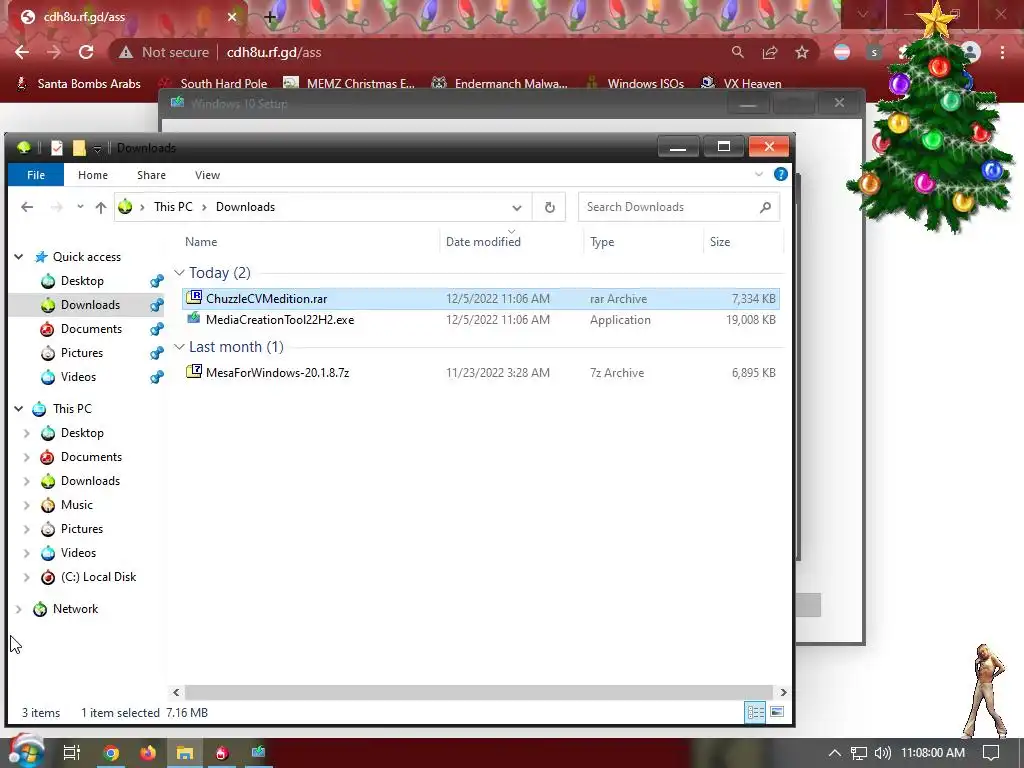The height and width of the screenshot is (768, 1024).
Task: Open a new Chrome tab
Action: pyautogui.click(x=270, y=17)
